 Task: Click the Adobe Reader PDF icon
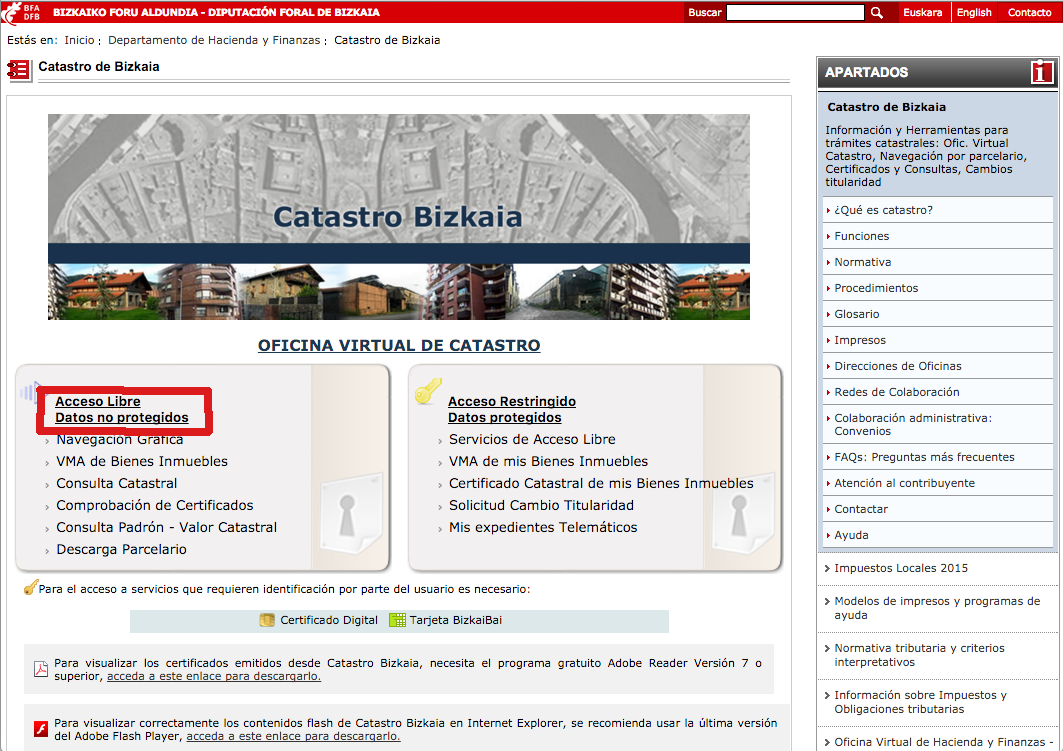tap(41, 669)
